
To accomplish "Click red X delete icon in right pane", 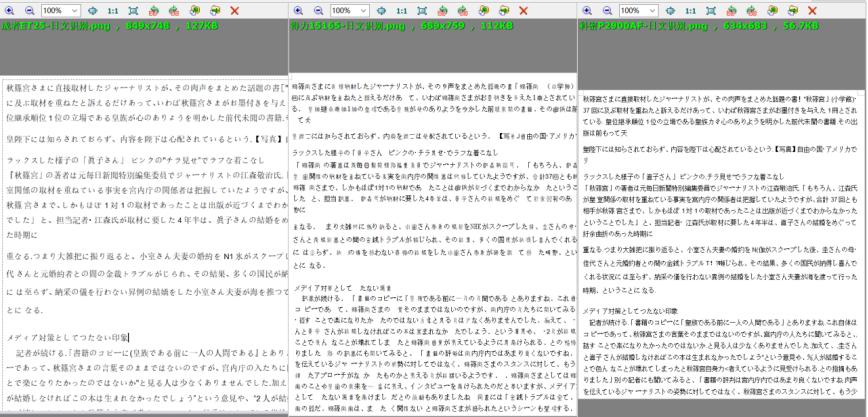I will (x=813, y=11).
